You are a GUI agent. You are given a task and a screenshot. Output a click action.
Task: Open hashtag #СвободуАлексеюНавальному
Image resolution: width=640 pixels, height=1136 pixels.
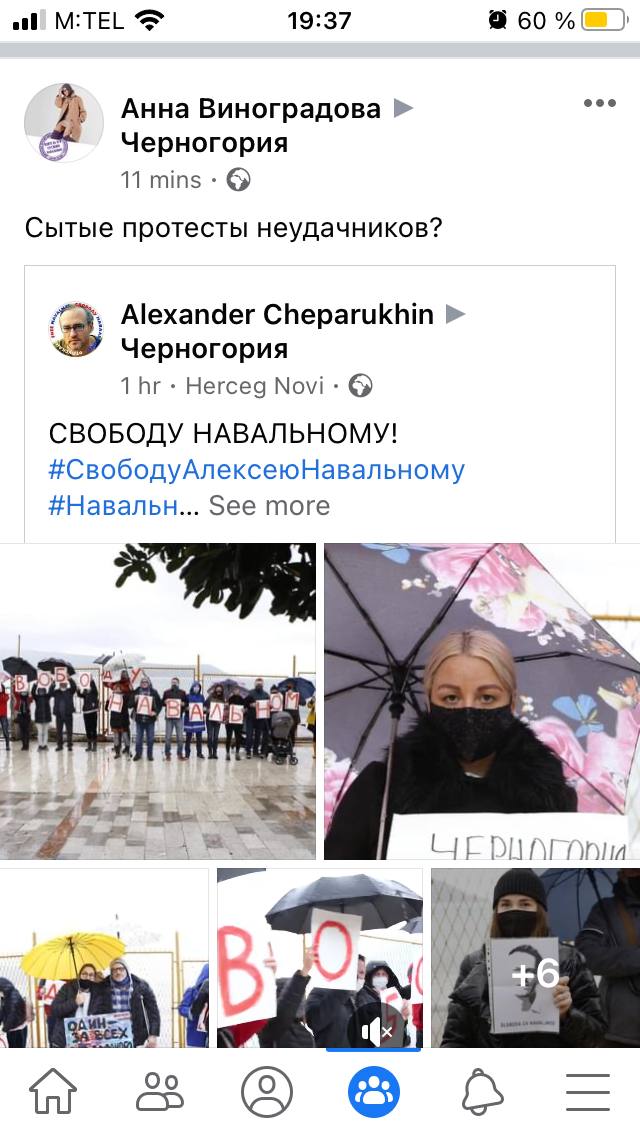coord(257,469)
